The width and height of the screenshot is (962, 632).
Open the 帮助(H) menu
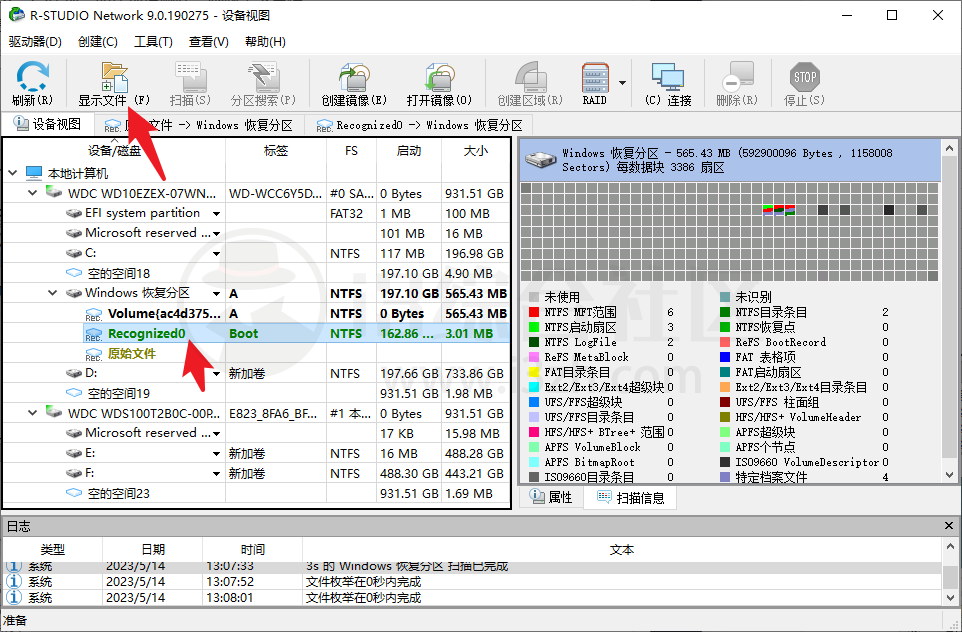pyautogui.click(x=265, y=42)
